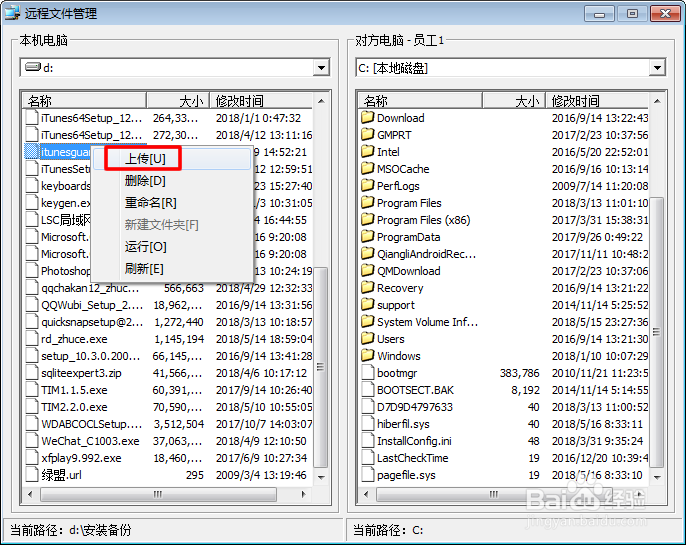Image resolution: width=686 pixels, height=545 pixels.
Task: Minimize the remote file manager window
Action: click(599, 14)
